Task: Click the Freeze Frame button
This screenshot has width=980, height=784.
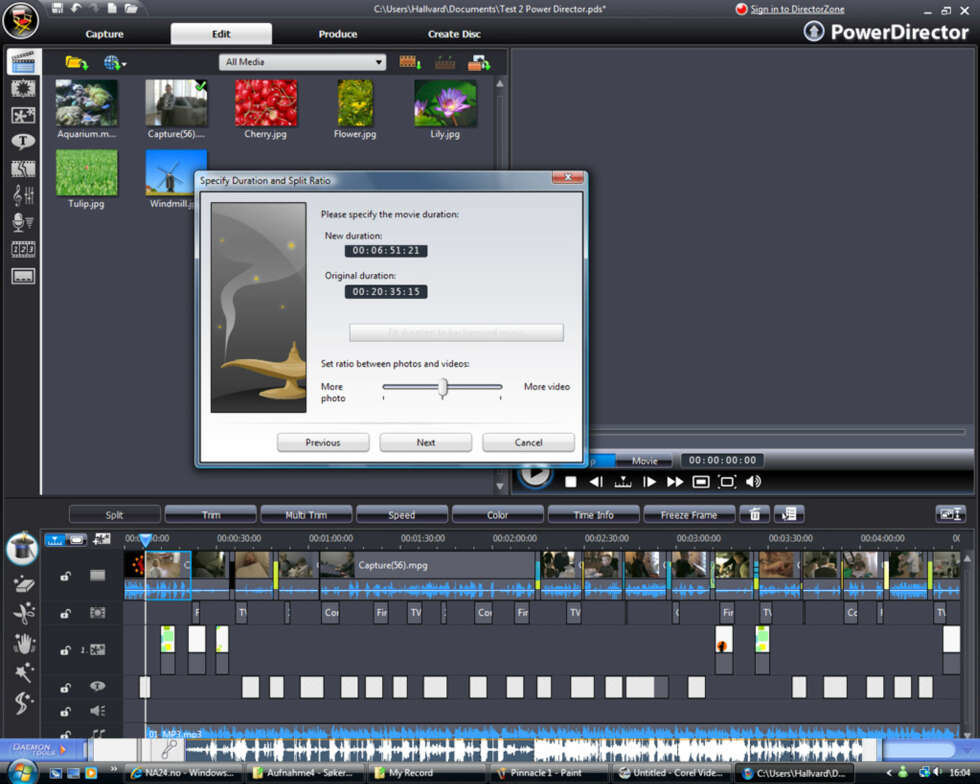Action: [689, 515]
